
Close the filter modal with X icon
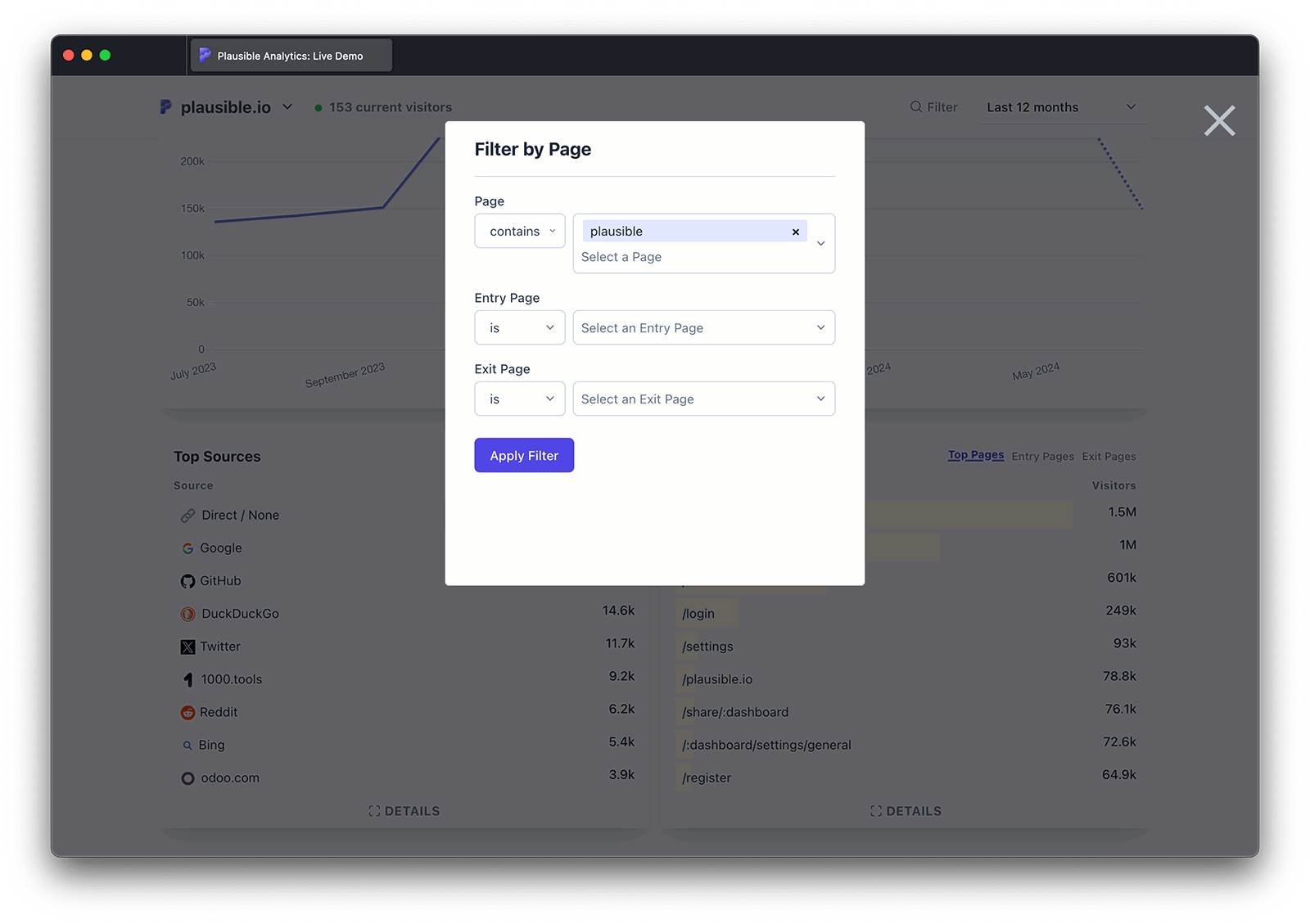1218,121
